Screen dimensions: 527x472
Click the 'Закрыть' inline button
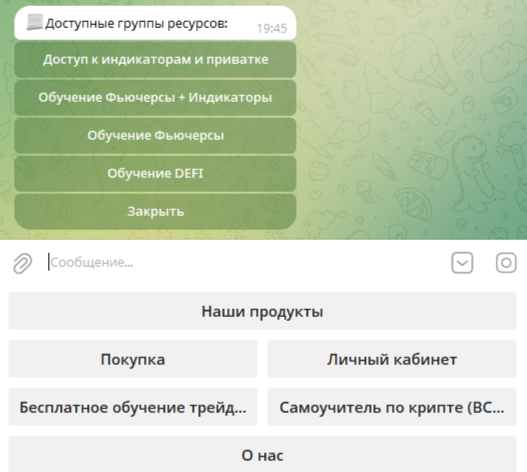(x=155, y=212)
